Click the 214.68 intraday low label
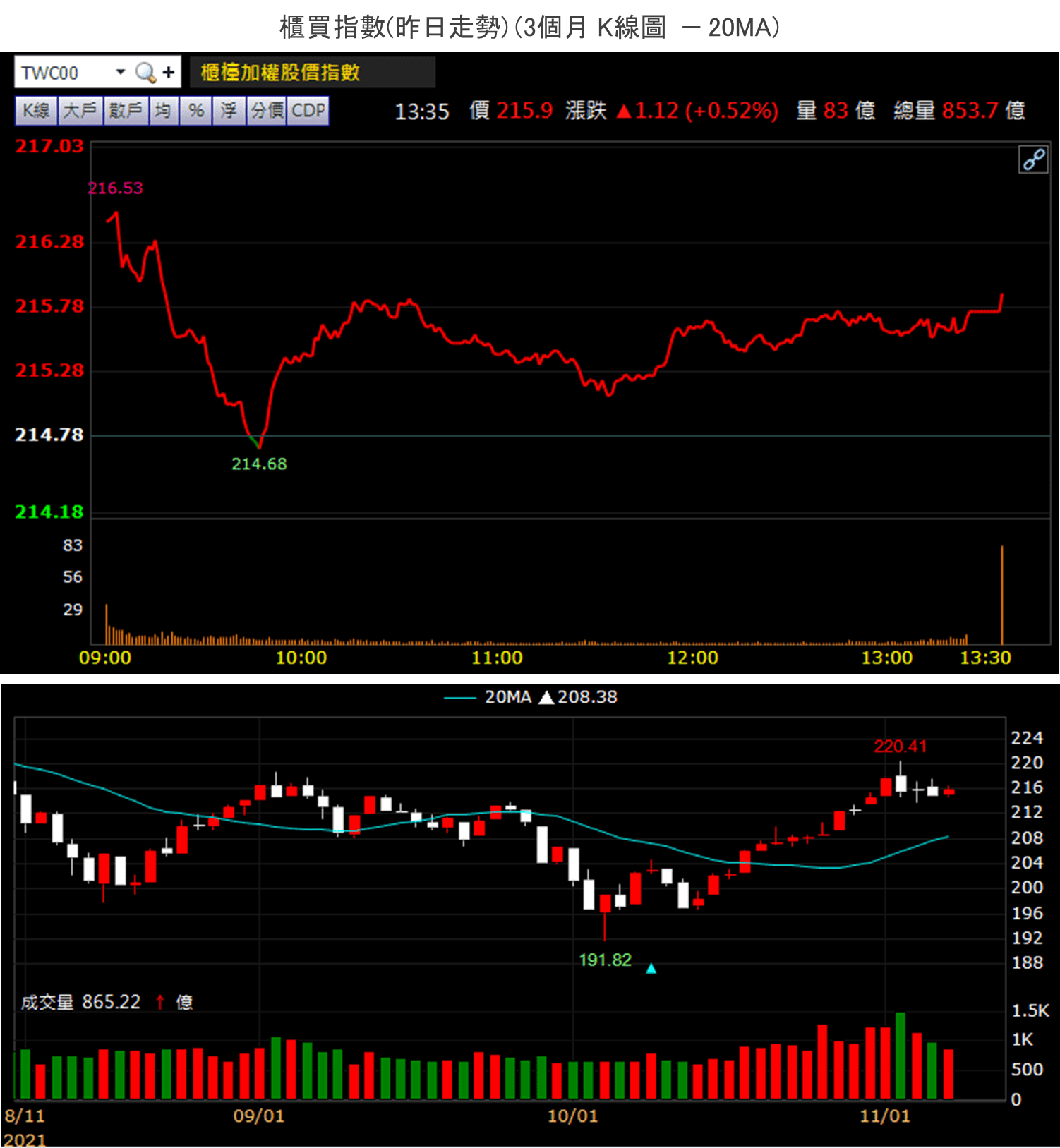Image resolution: width=1060 pixels, height=1148 pixels. [259, 464]
